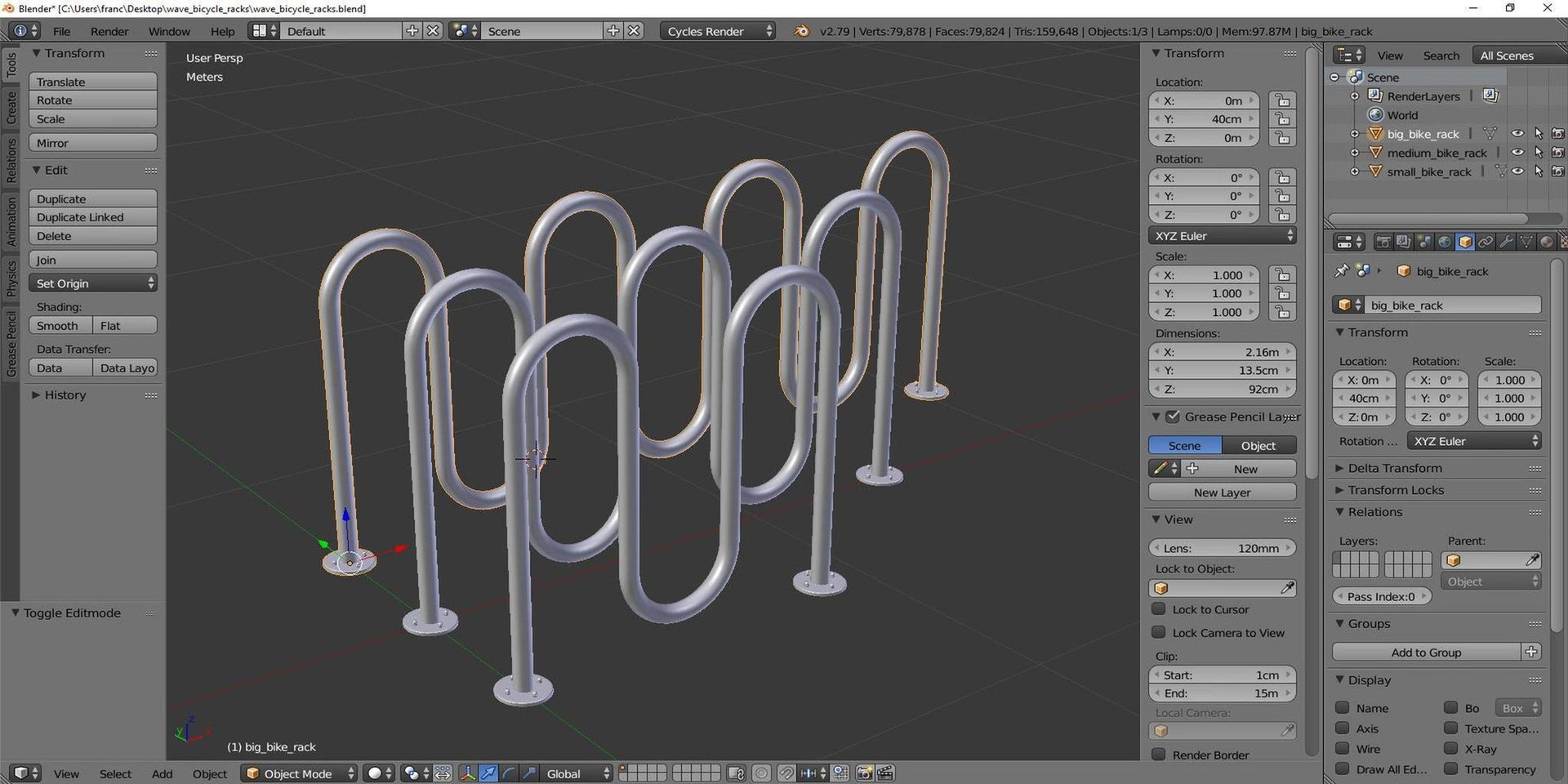1568x784 pixels.
Task: Enable the Lock to Cursor checkbox
Action: click(1158, 609)
